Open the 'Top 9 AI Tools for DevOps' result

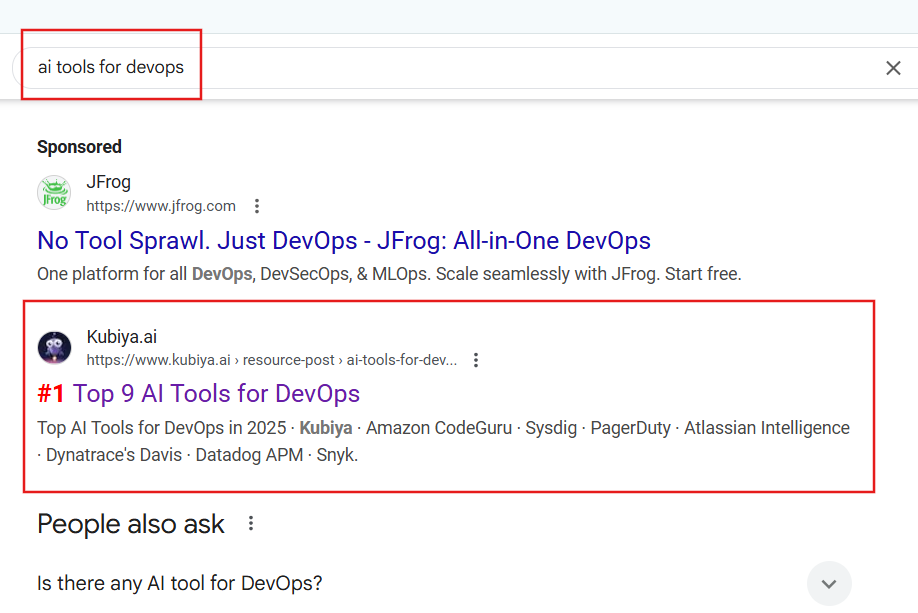[216, 393]
